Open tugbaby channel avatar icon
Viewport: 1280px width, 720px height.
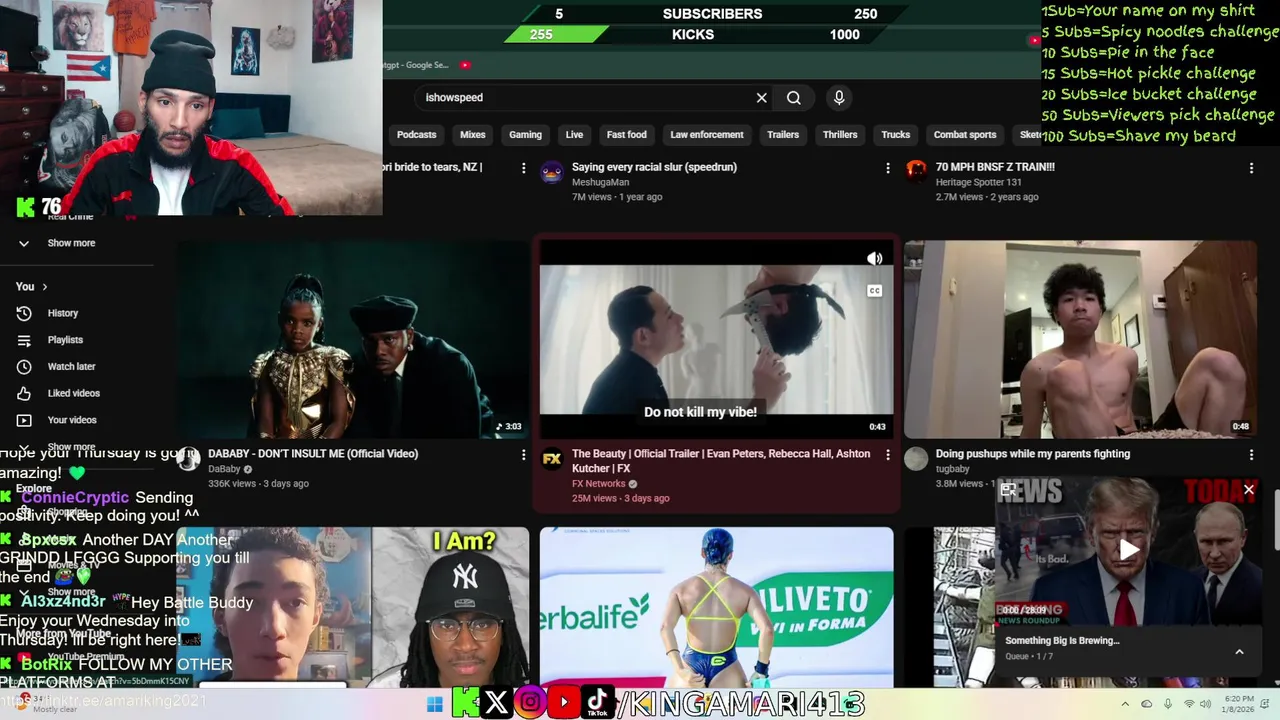[x=916, y=459]
